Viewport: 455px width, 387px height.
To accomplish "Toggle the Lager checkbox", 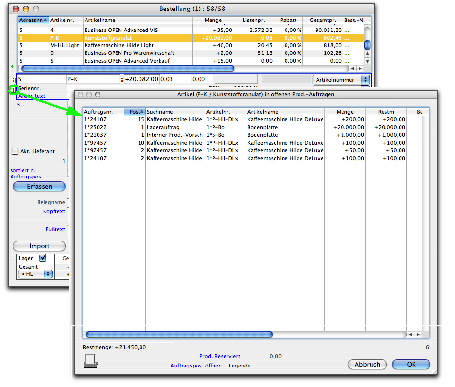I will pyautogui.click(x=42, y=258).
